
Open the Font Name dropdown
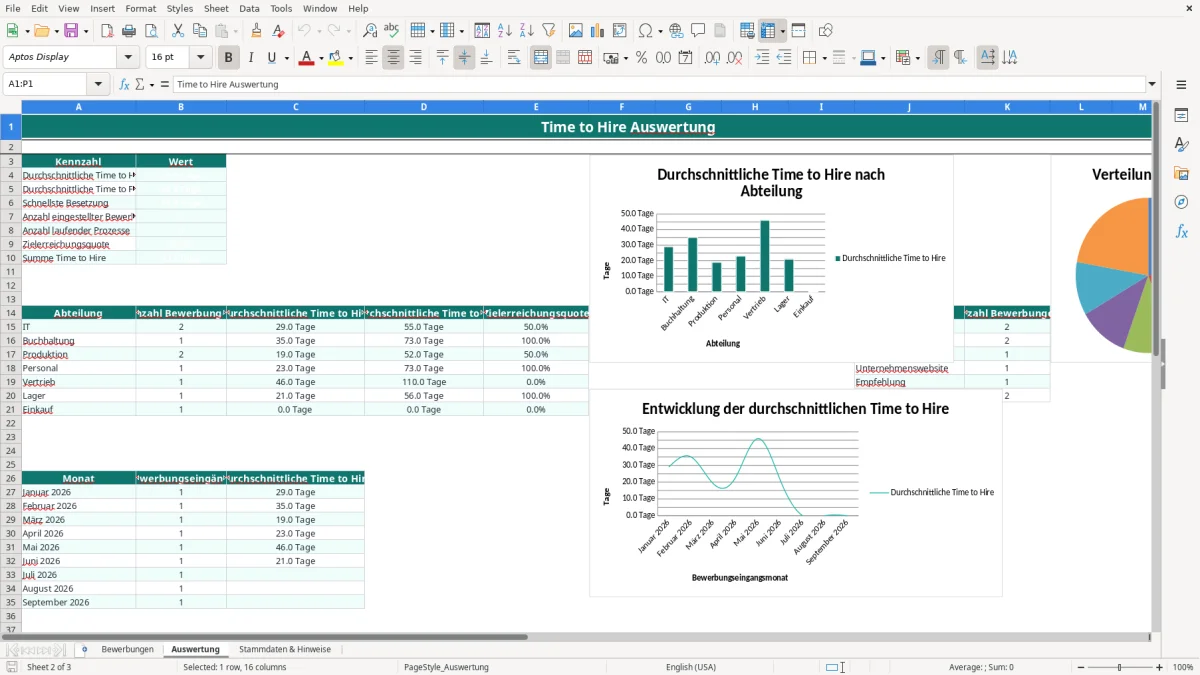pyautogui.click(x=128, y=57)
